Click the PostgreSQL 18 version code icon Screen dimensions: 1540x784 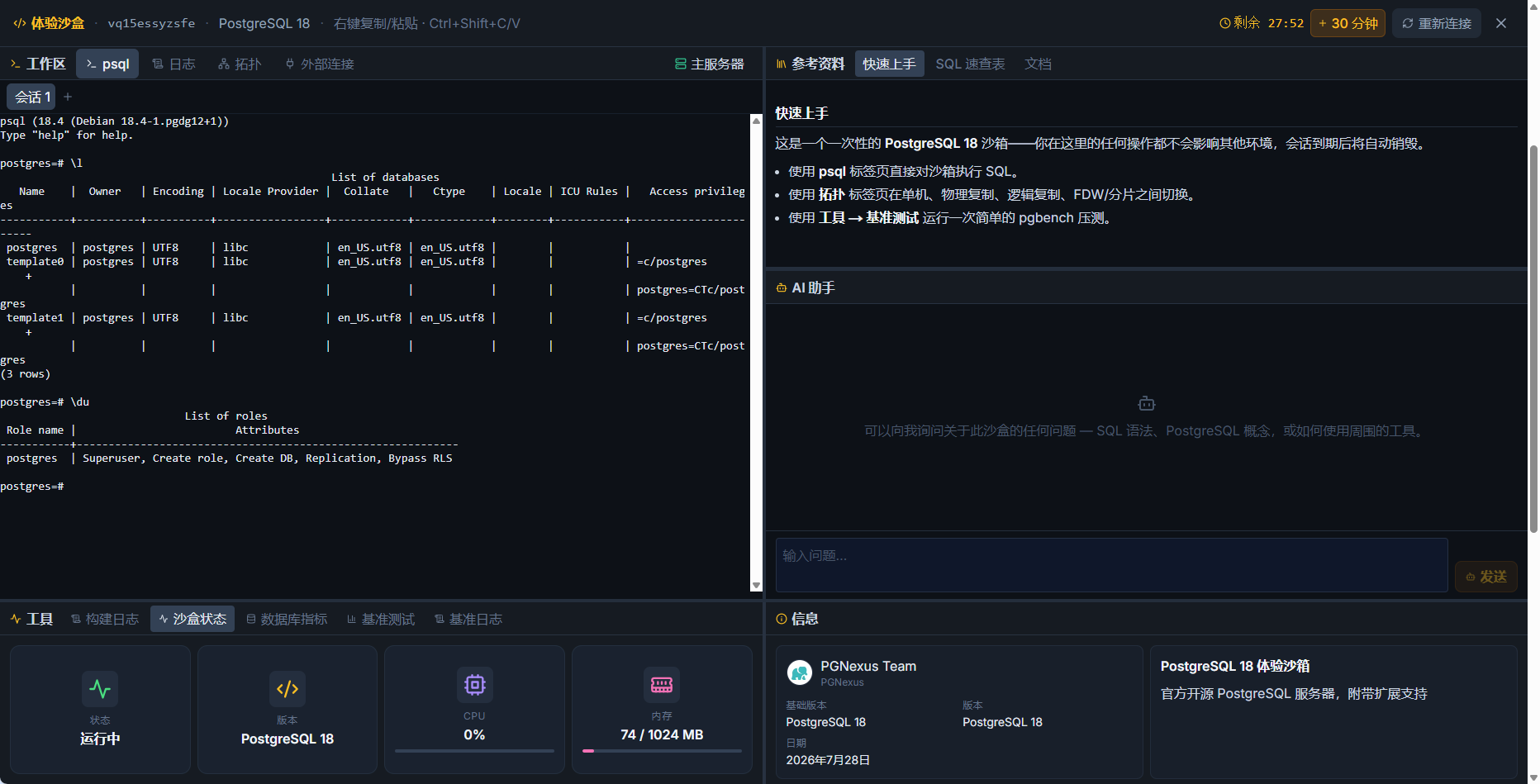point(288,689)
